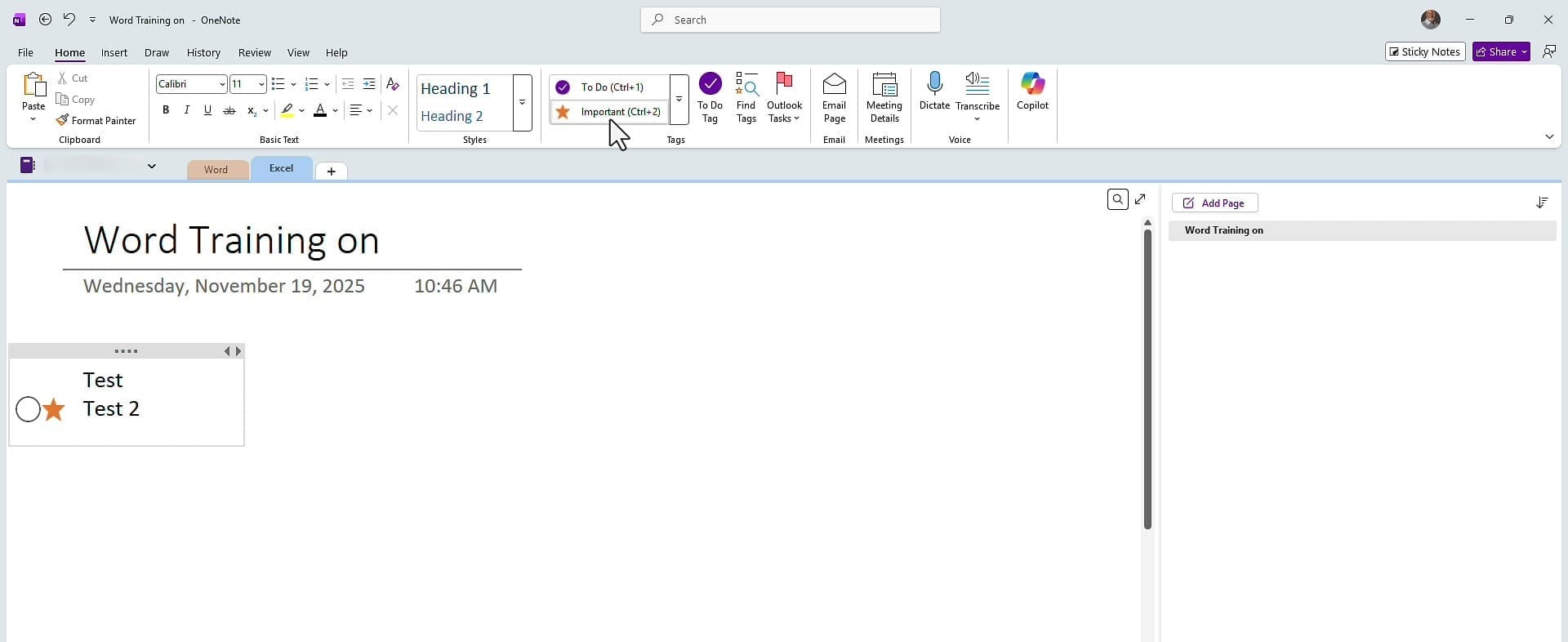Expand the Styles gallery
The width and height of the screenshot is (1568, 642).
point(523,102)
